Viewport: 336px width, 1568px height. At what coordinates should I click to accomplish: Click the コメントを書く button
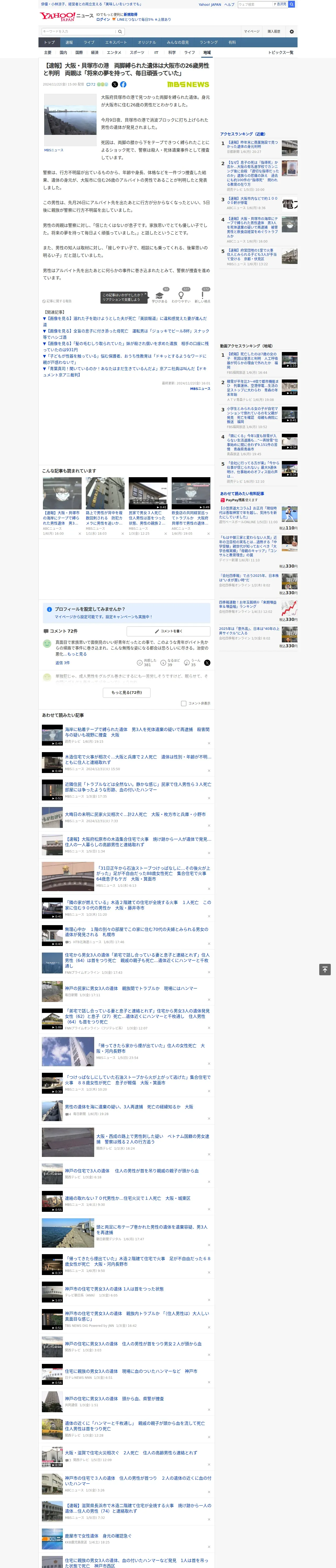point(168,631)
